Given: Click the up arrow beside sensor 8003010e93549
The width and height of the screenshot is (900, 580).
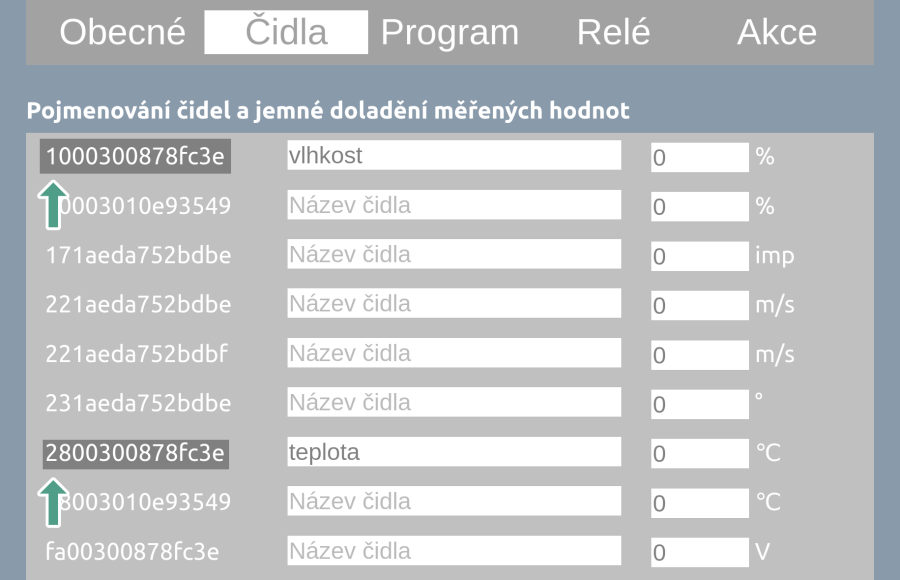Looking at the screenshot, I should 52,501.
